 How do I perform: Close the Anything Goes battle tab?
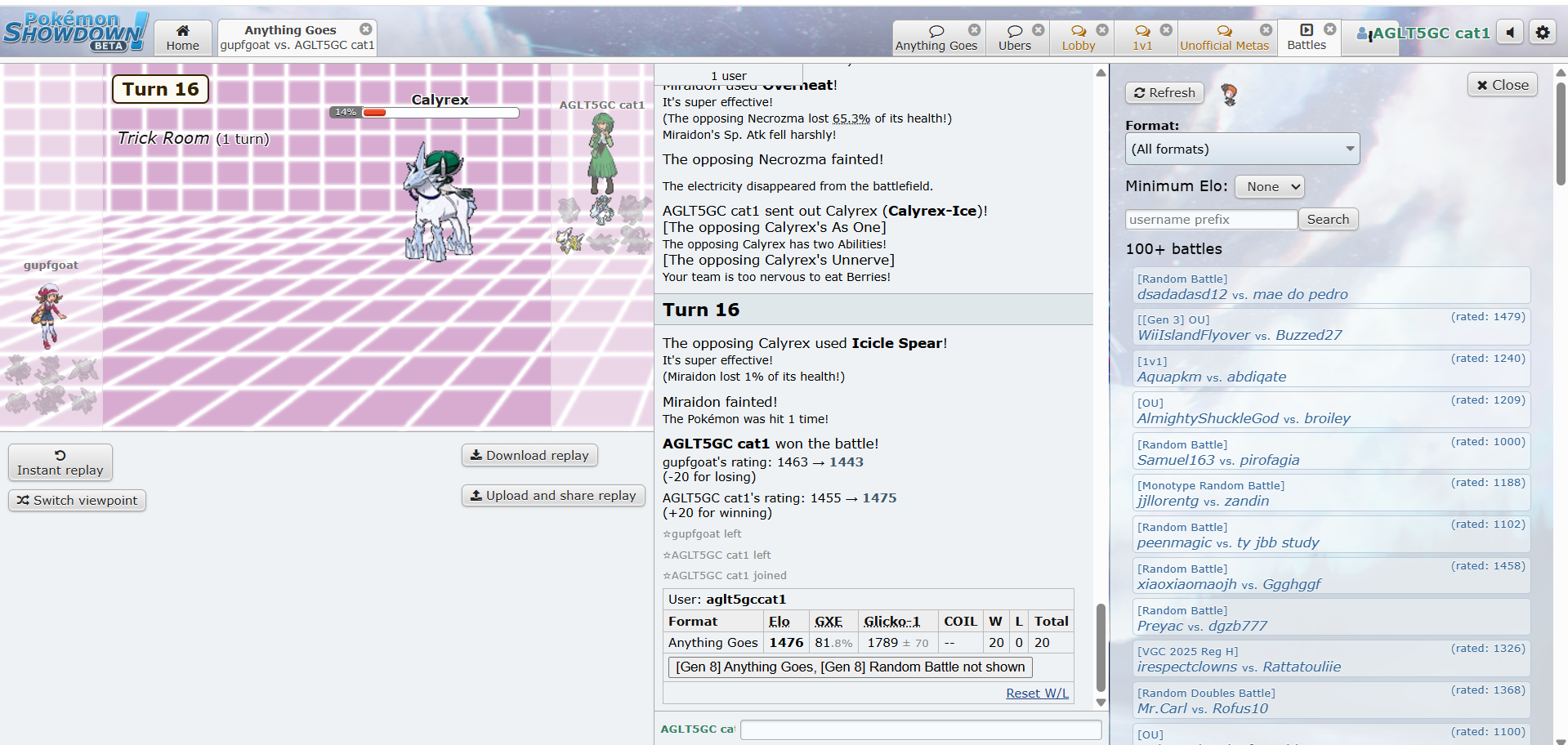click(366, 29)
